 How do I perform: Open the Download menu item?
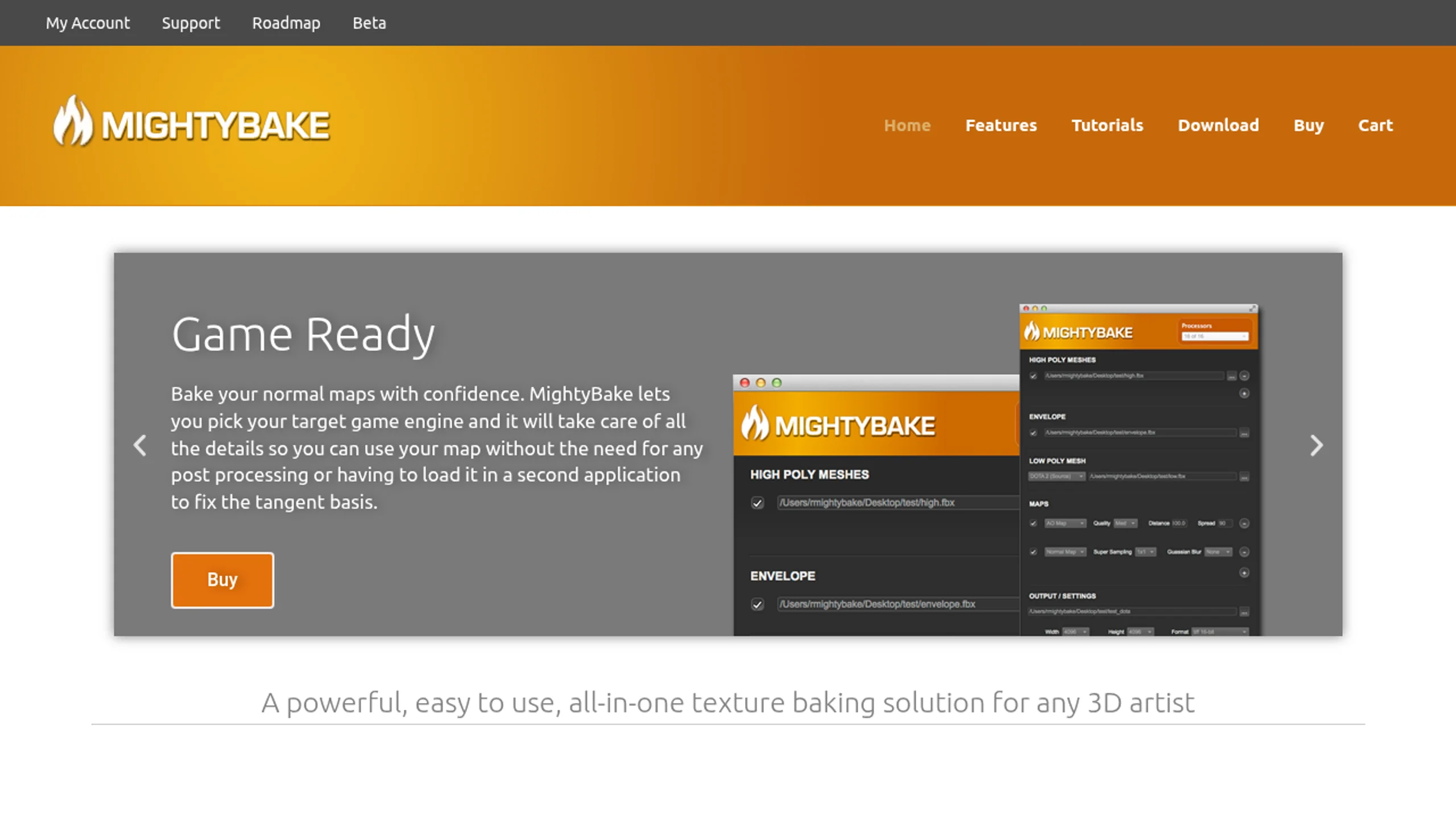1218,125
